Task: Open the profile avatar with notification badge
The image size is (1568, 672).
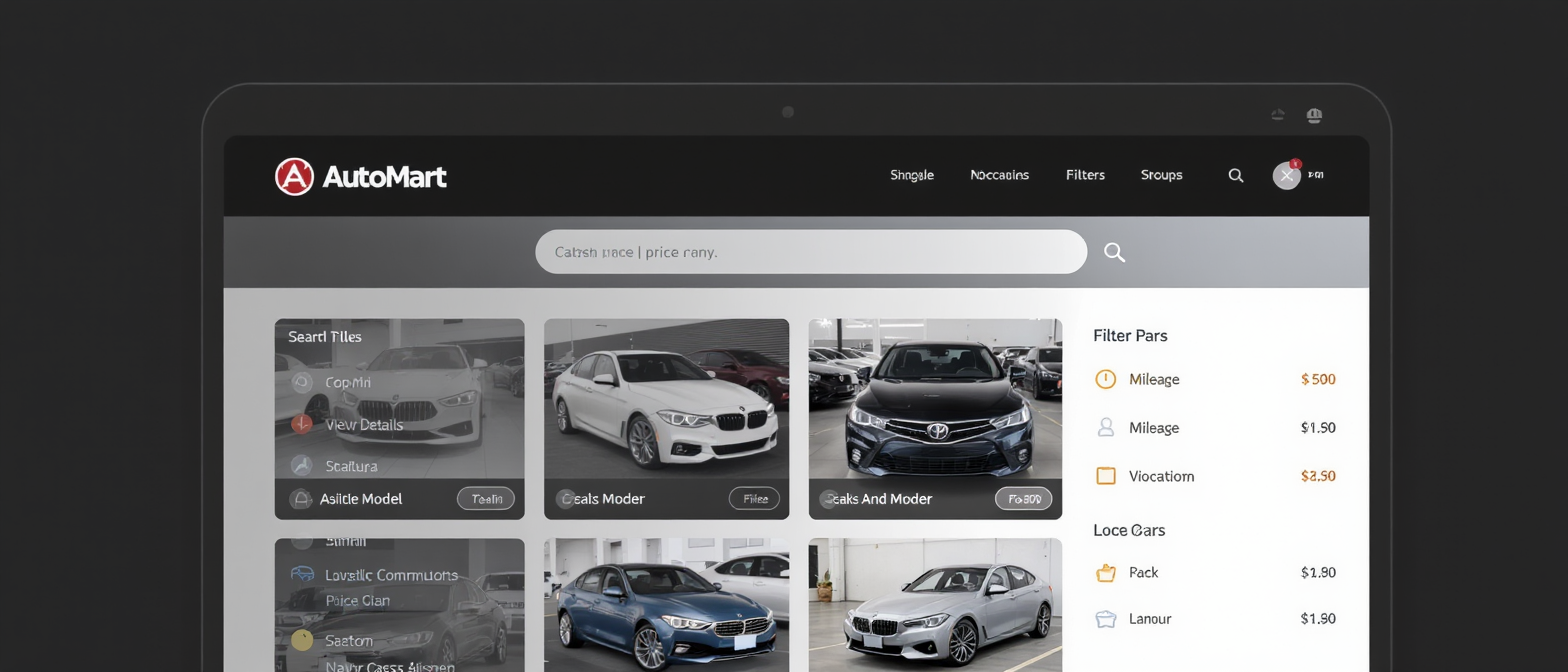Action: pos(1286,175)
